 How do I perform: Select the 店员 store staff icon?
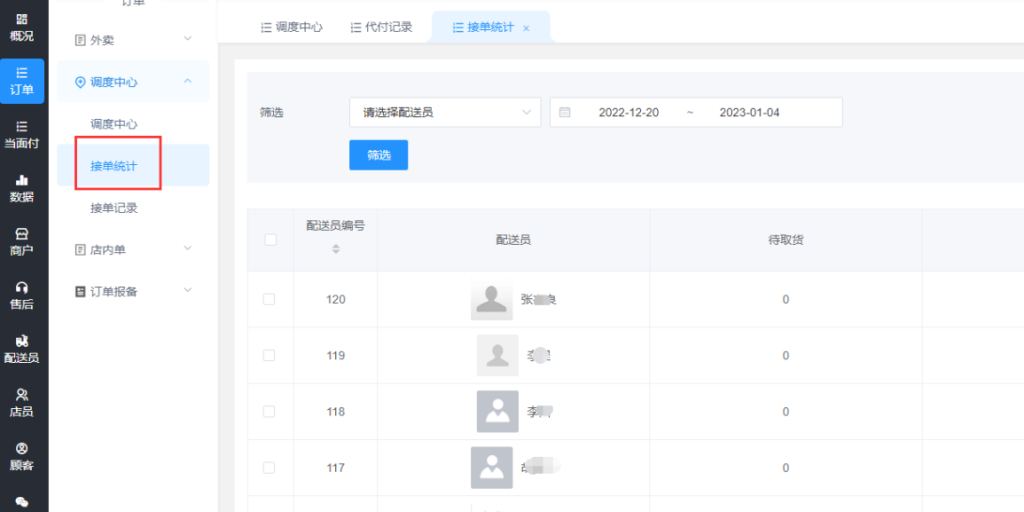(x=22, y=402)
